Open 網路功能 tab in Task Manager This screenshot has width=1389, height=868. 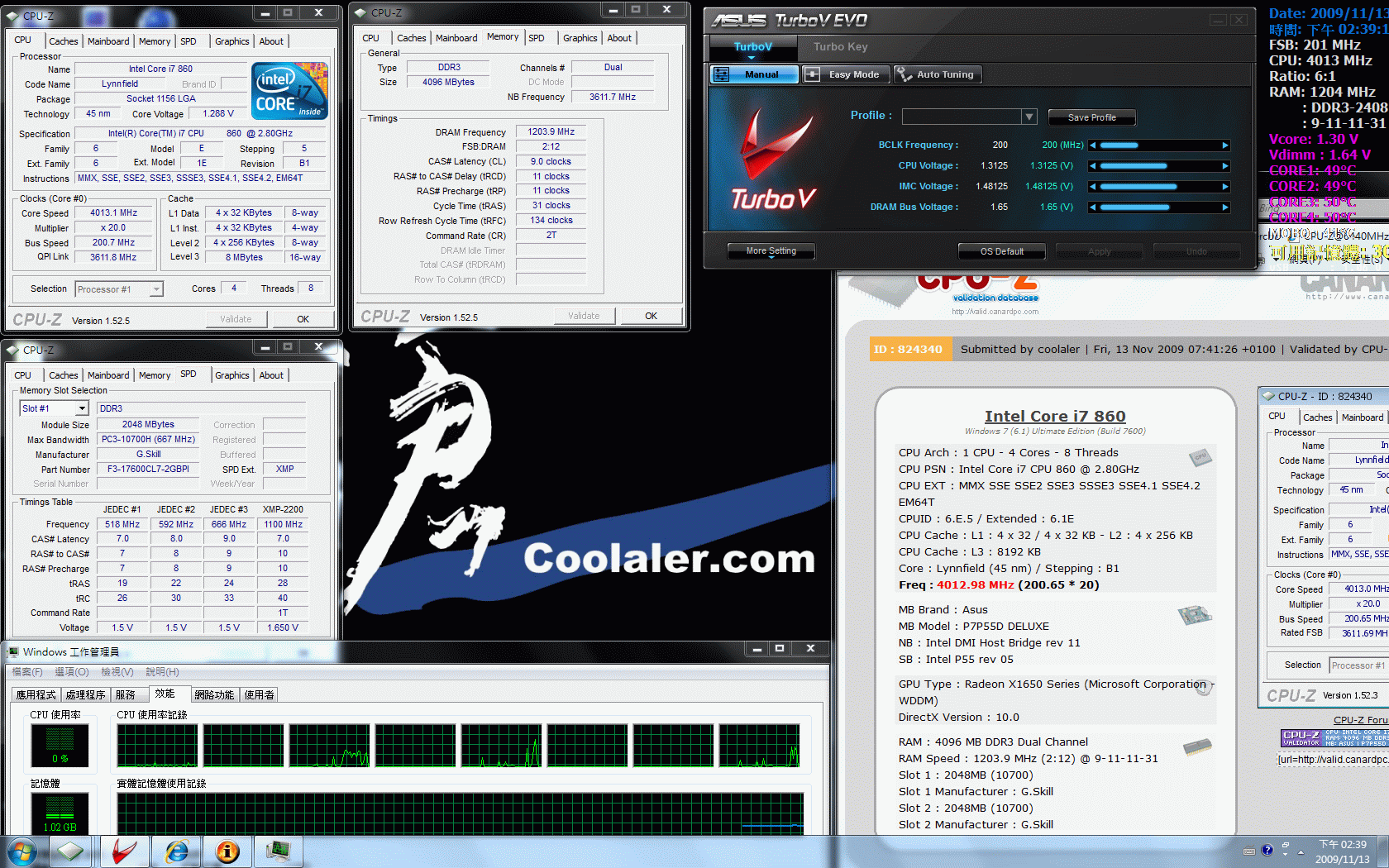pyautogui.click(x=214, y=695)
